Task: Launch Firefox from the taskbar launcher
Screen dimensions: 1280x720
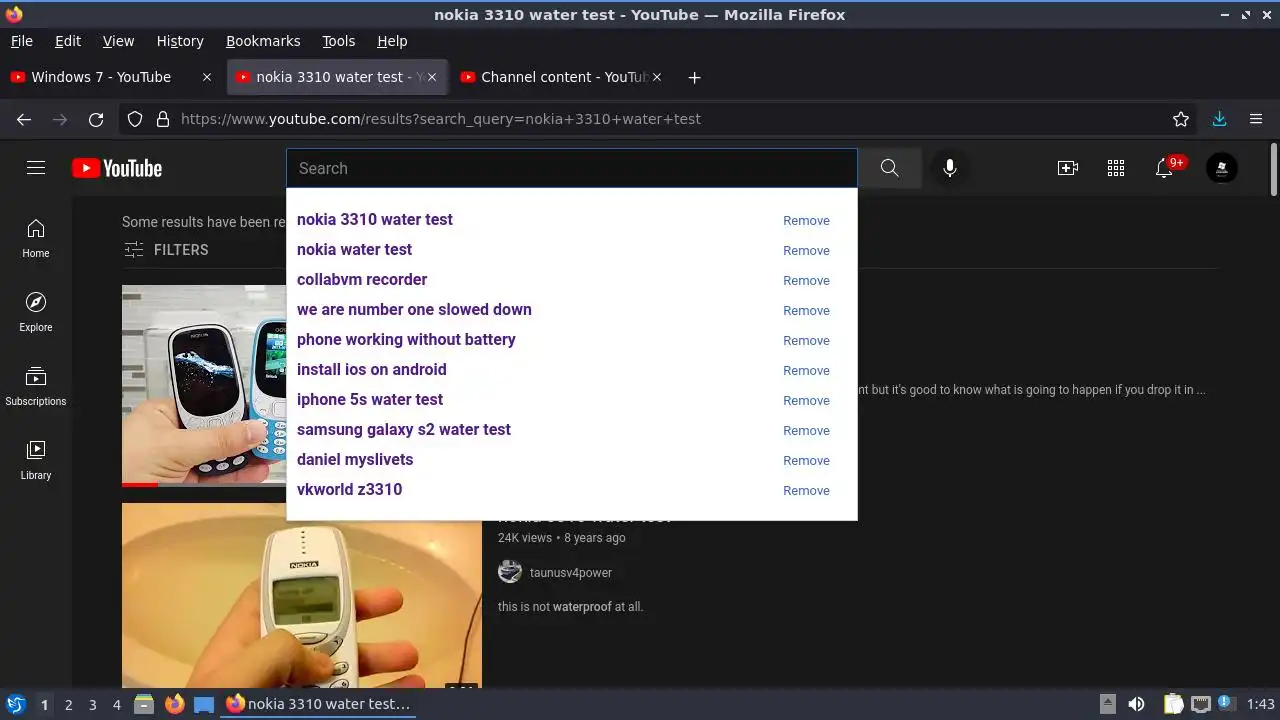Action: click(x=174, y=704)
